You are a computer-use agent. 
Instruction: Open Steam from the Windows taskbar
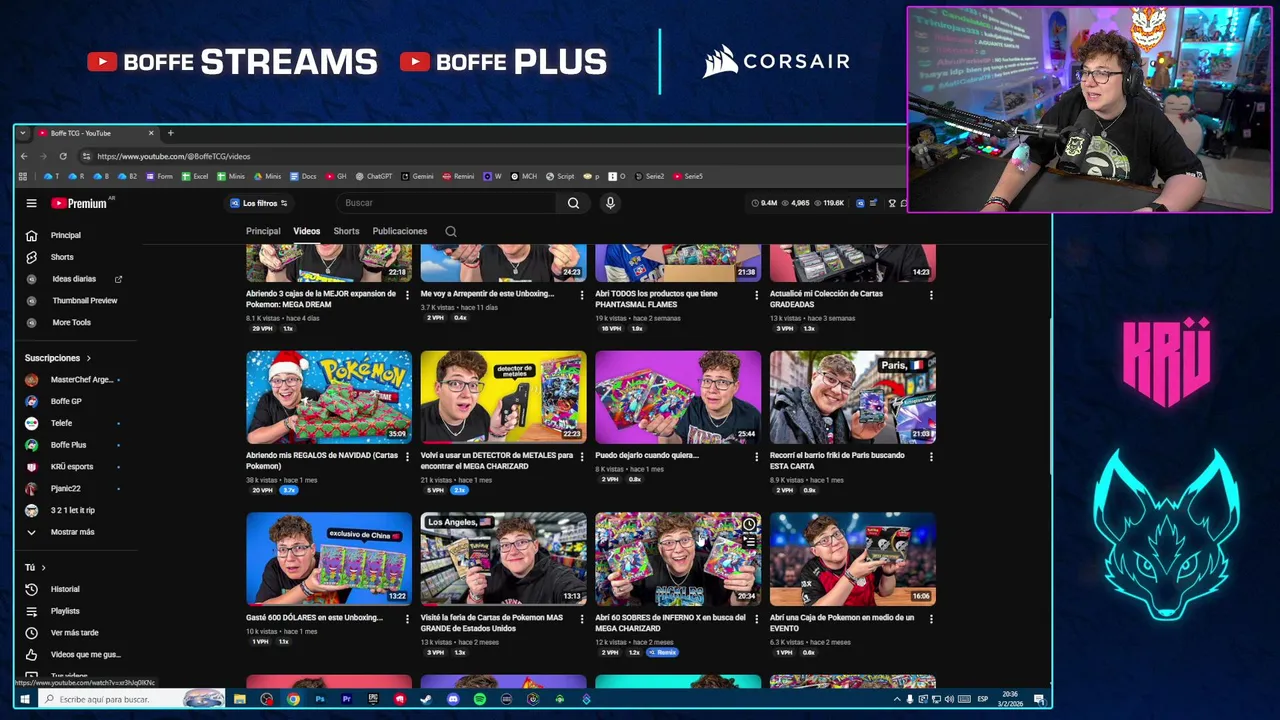[x=426, y=699]
